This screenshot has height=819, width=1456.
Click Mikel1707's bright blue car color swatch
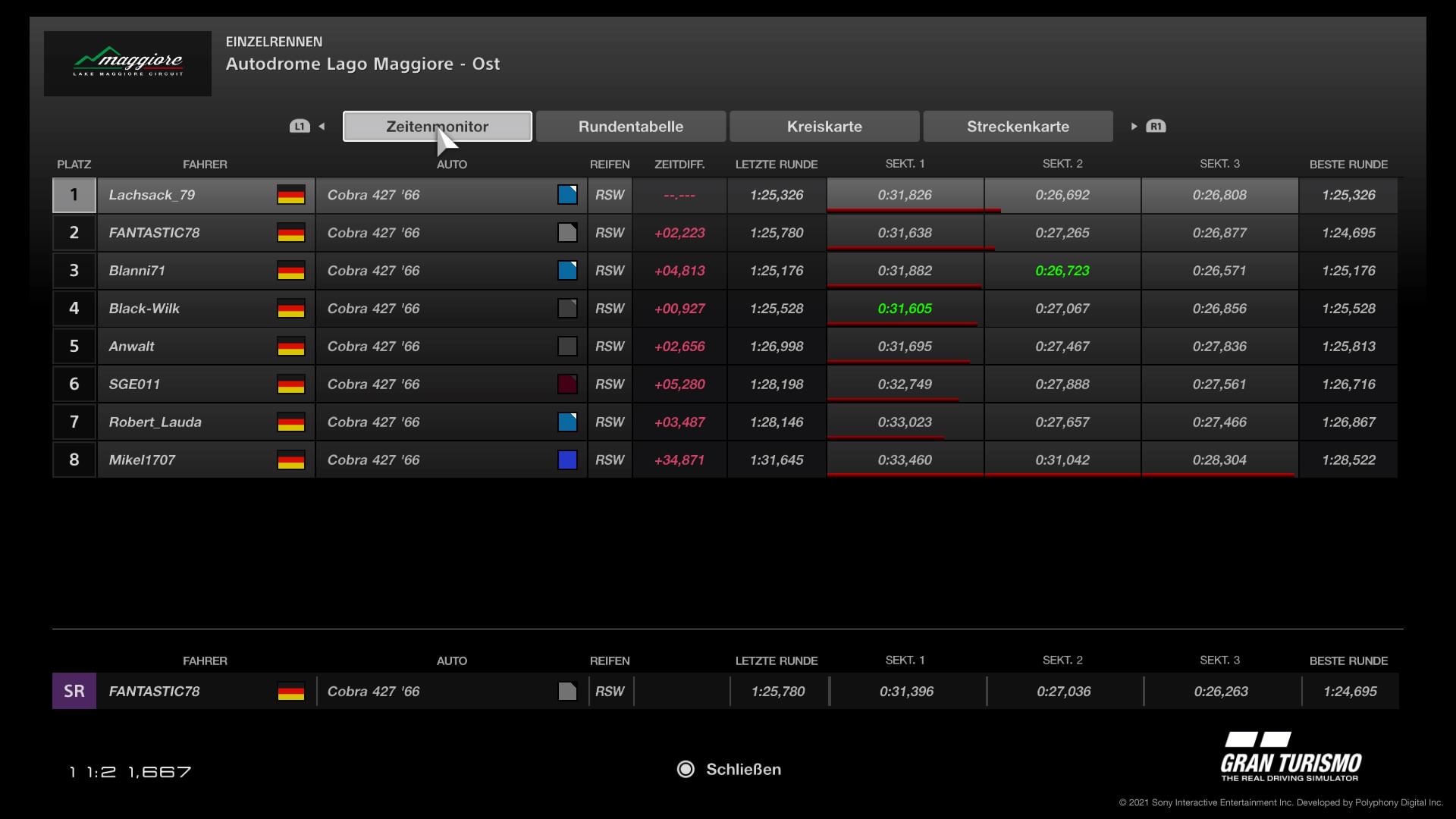click(567, 460)
